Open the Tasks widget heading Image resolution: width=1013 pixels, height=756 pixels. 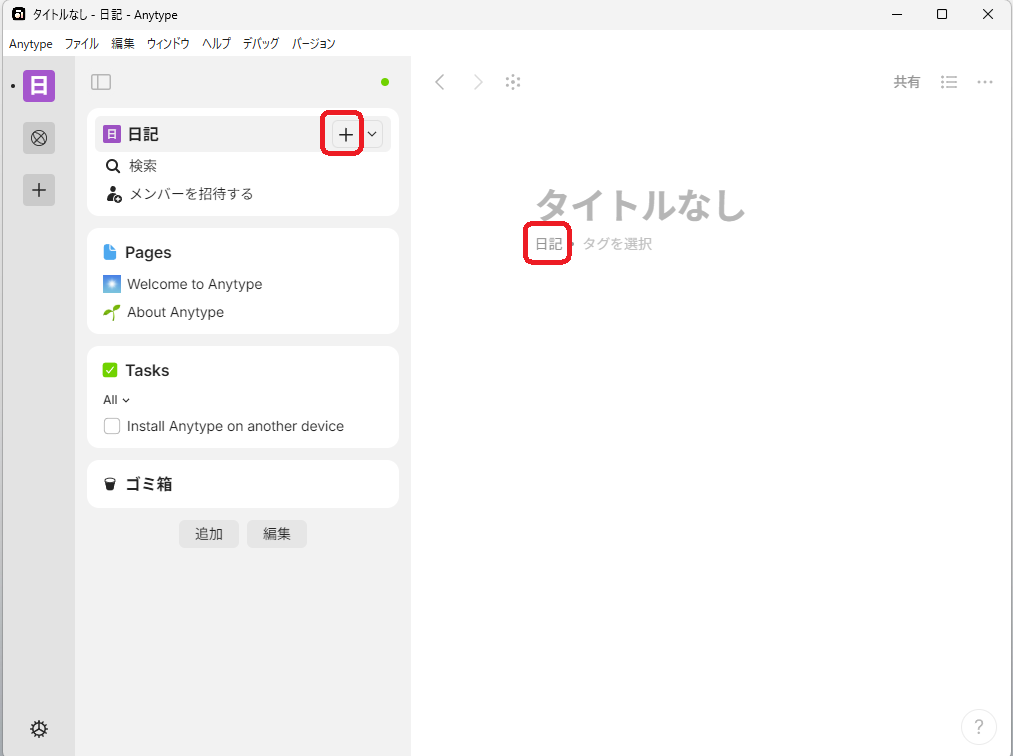[147, 370]
